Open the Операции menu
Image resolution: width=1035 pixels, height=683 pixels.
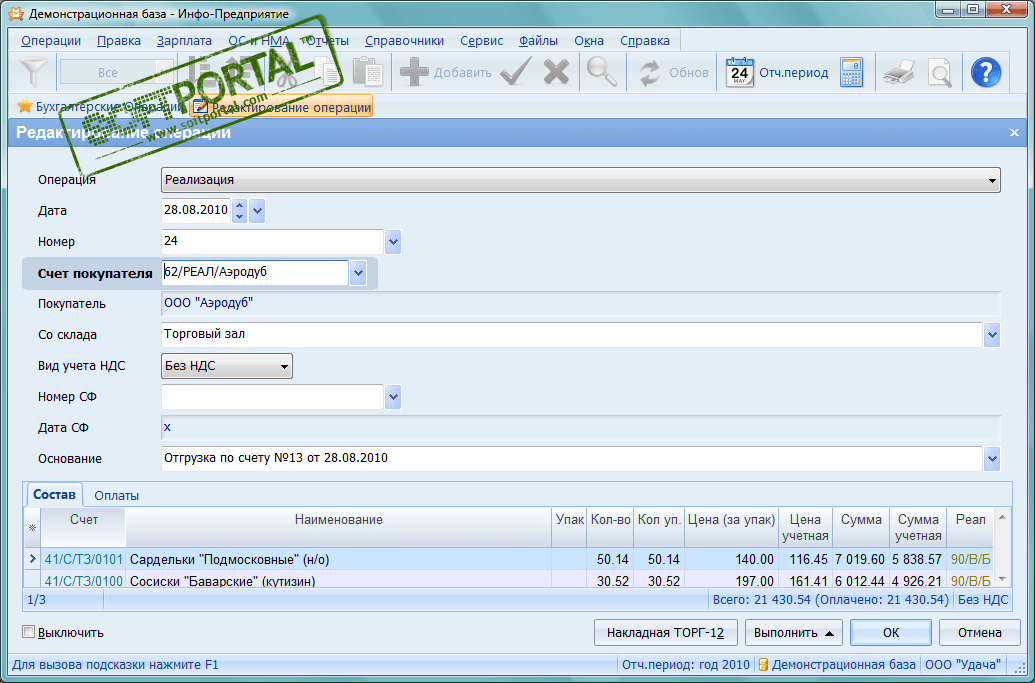pyautogui.click(x=51, y=41)
